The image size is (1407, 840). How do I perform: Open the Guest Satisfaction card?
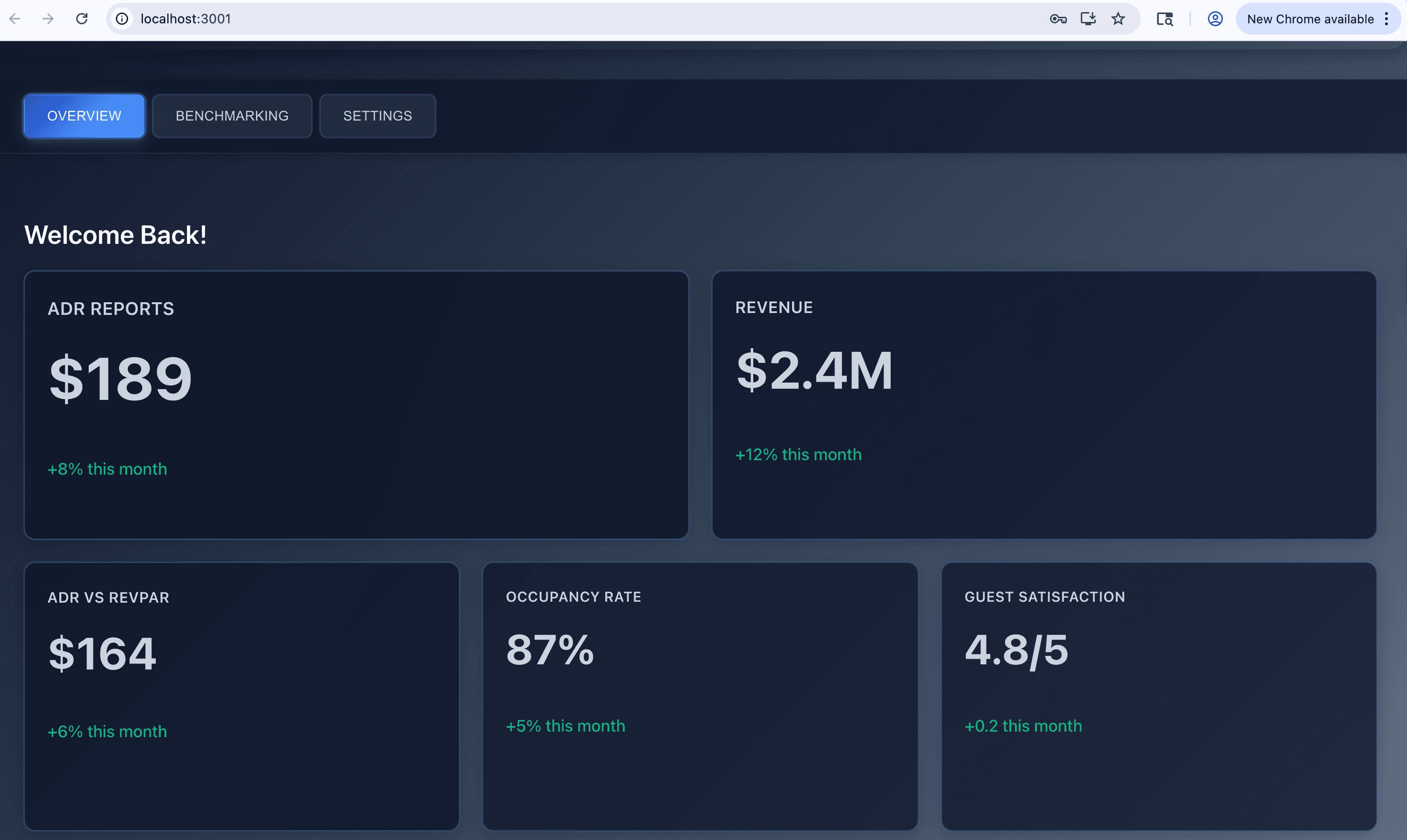pyautogui.click(x=1158, y=696)
